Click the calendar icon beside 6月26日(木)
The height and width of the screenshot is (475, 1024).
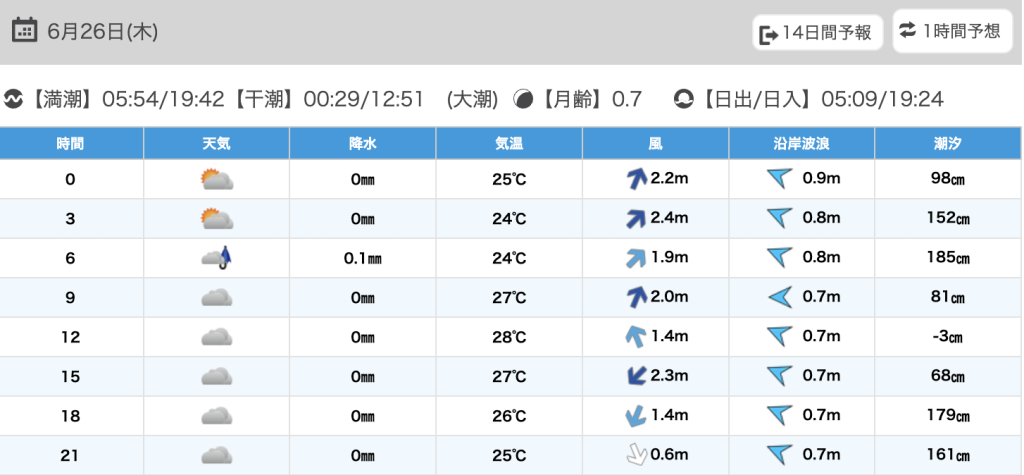[25, 30]
